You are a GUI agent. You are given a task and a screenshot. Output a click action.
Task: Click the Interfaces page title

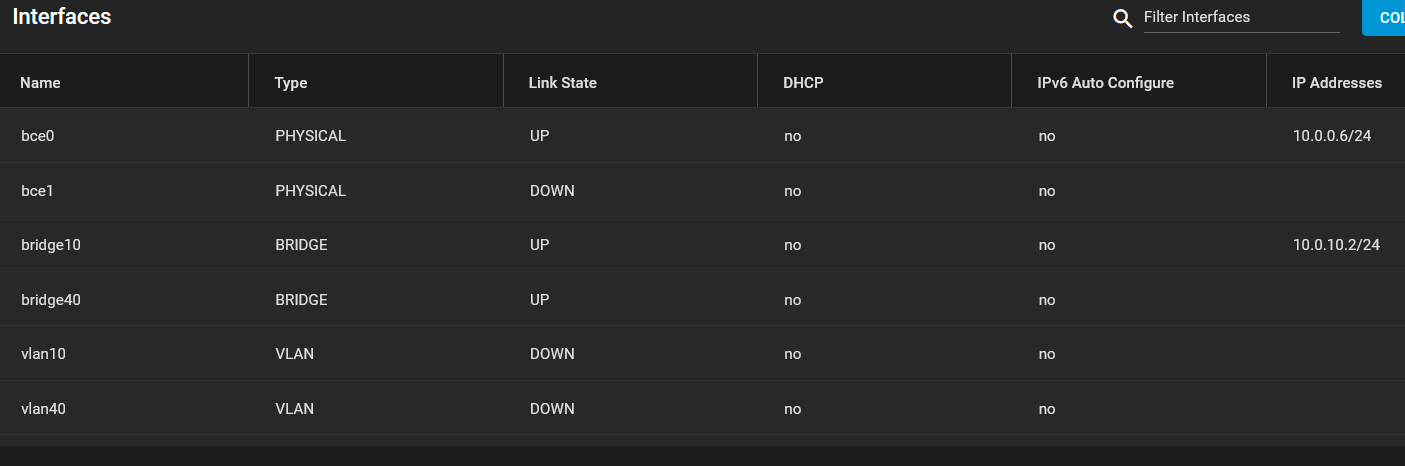point(62,17)
